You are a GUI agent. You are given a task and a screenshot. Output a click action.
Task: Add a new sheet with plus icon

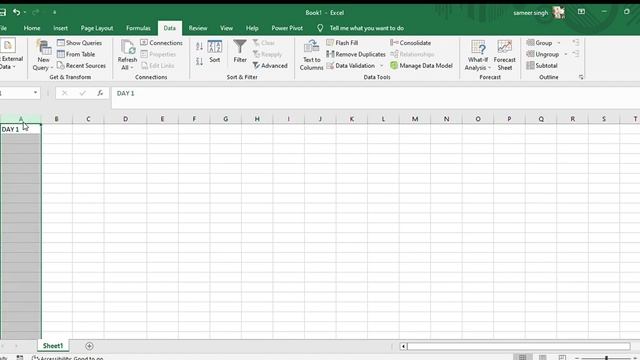tap(89, 346)
